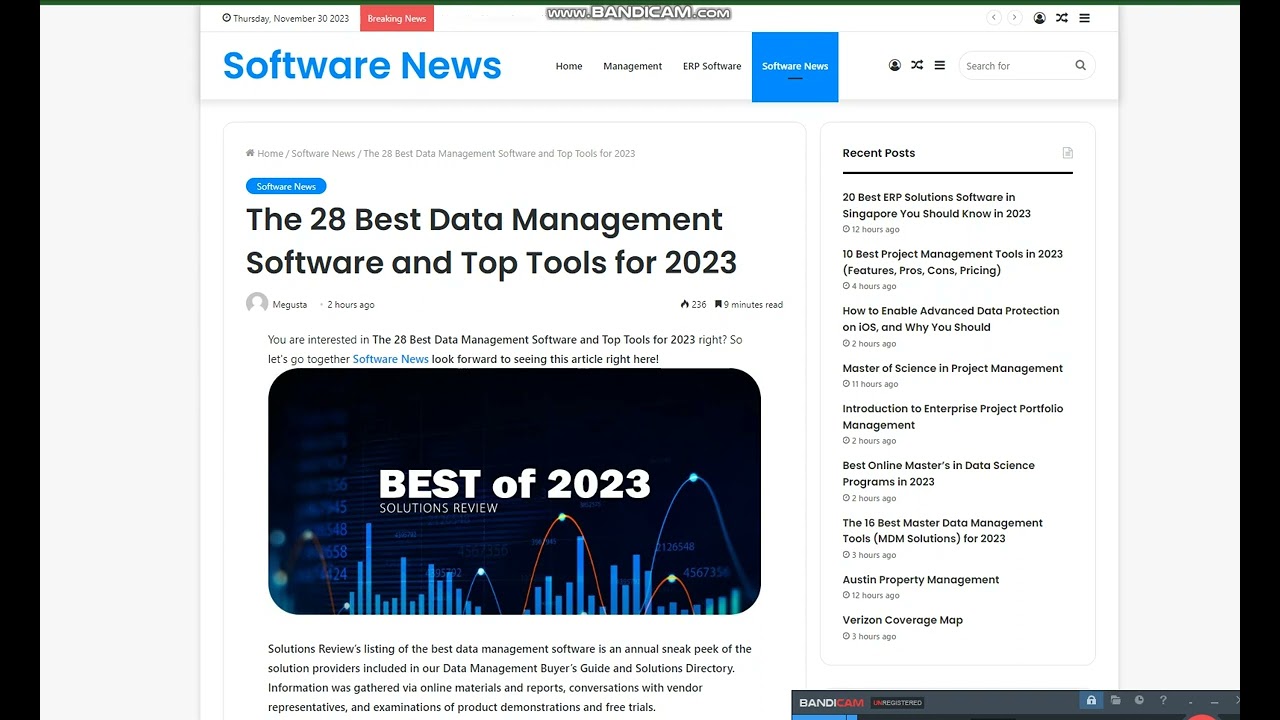Click the home icon in breadcrumb

[x=250, y=153]
